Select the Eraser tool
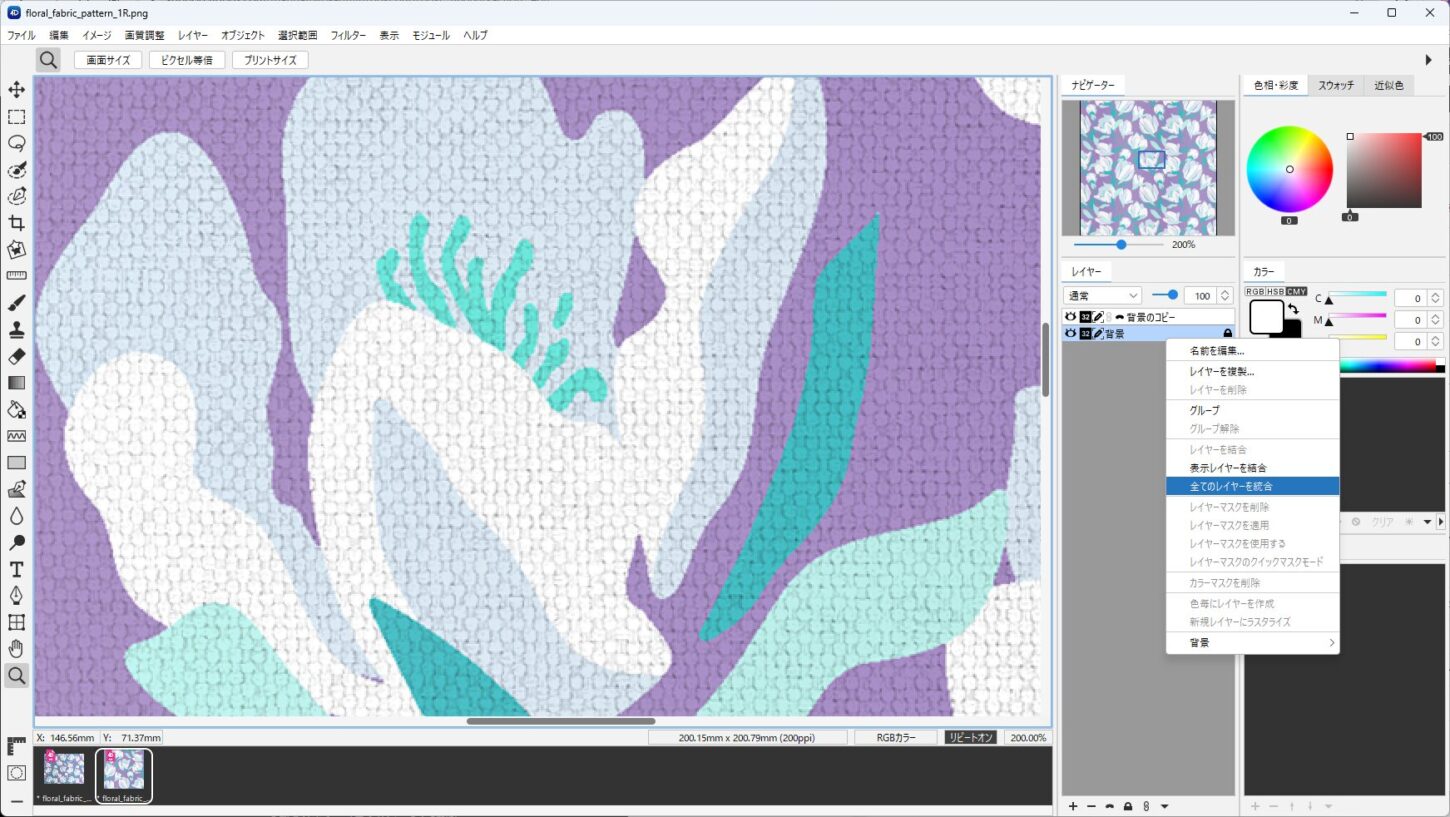The image size is (1450, 817). (16, 356)
